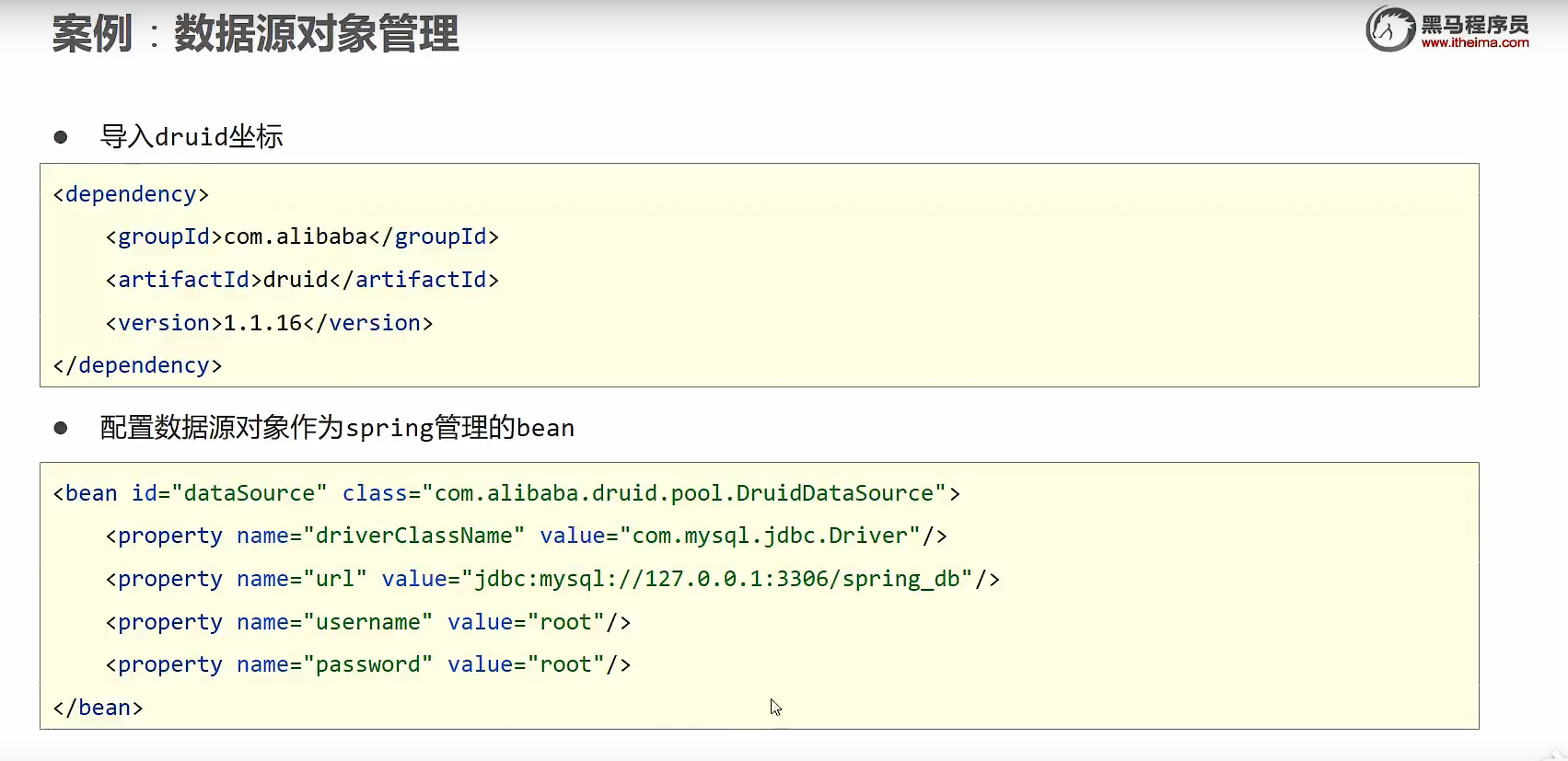Select the heading 配置数据源对象作为spring管理的bean
Image resolution: width=1568 pixels, height=761 pixels.
337,428
